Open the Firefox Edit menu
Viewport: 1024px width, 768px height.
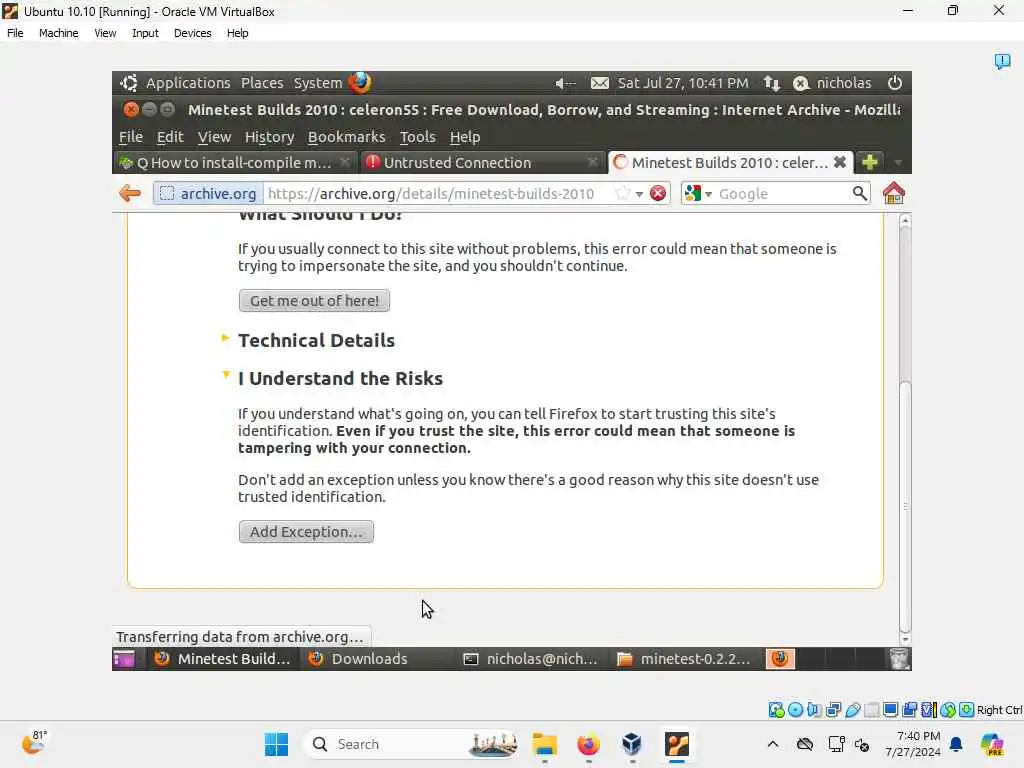tap(170, 137)
